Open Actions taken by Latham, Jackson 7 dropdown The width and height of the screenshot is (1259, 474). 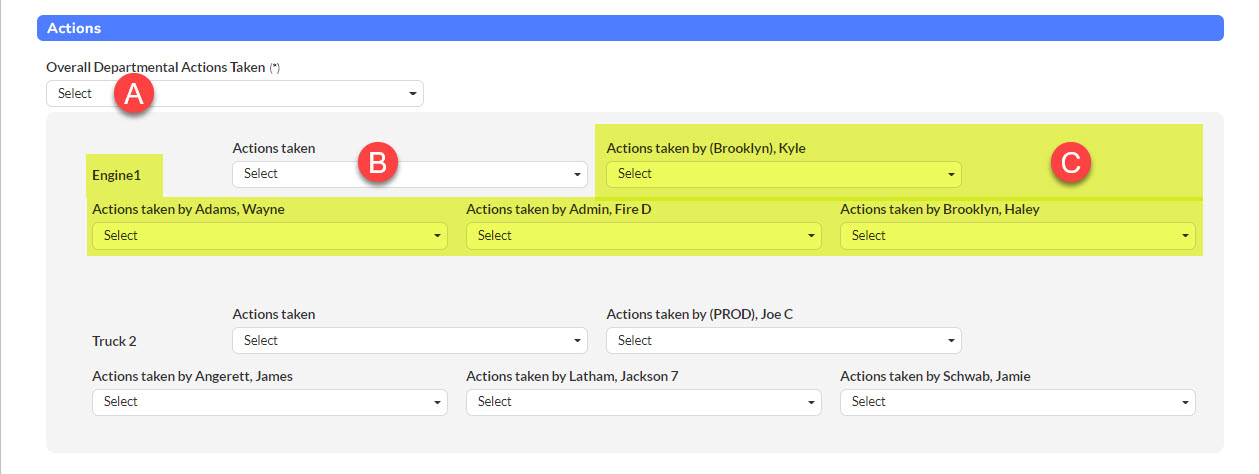pos(644,402)
